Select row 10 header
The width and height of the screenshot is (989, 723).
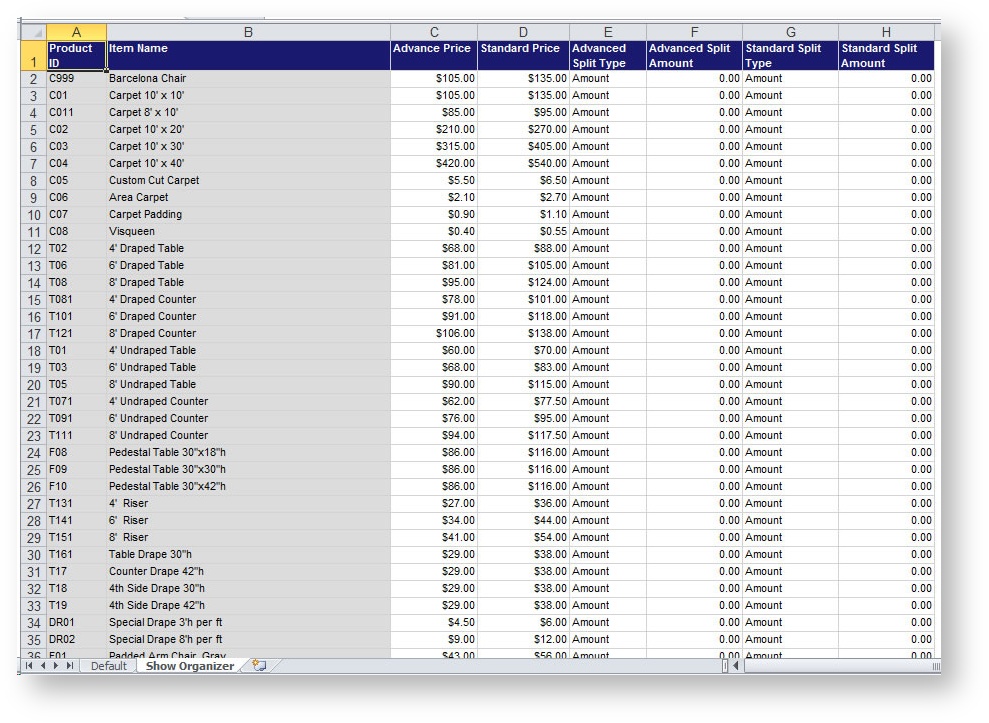(33, 215)
